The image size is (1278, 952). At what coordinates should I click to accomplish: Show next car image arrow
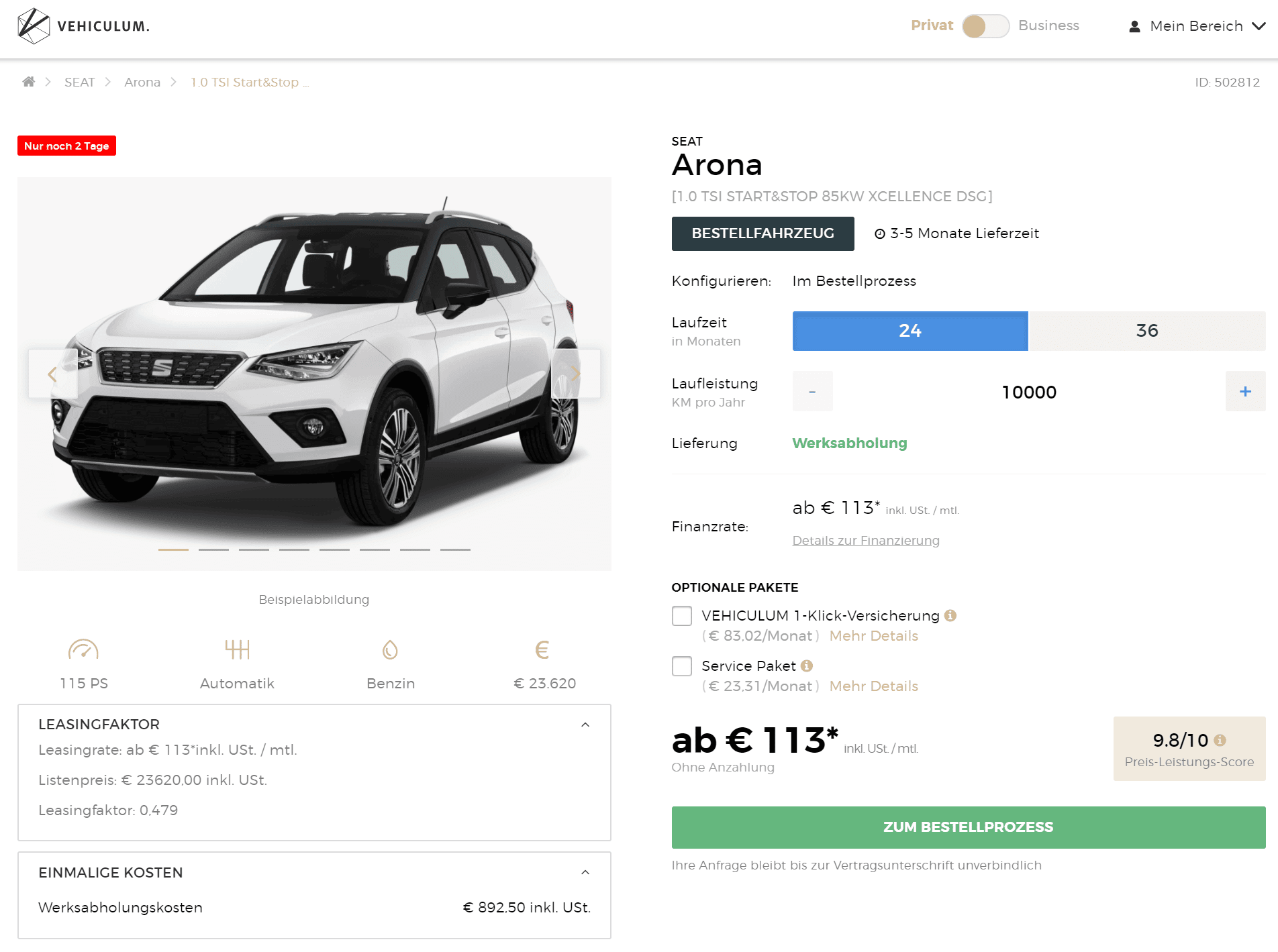pyautogui.click(x=575, y=374)
